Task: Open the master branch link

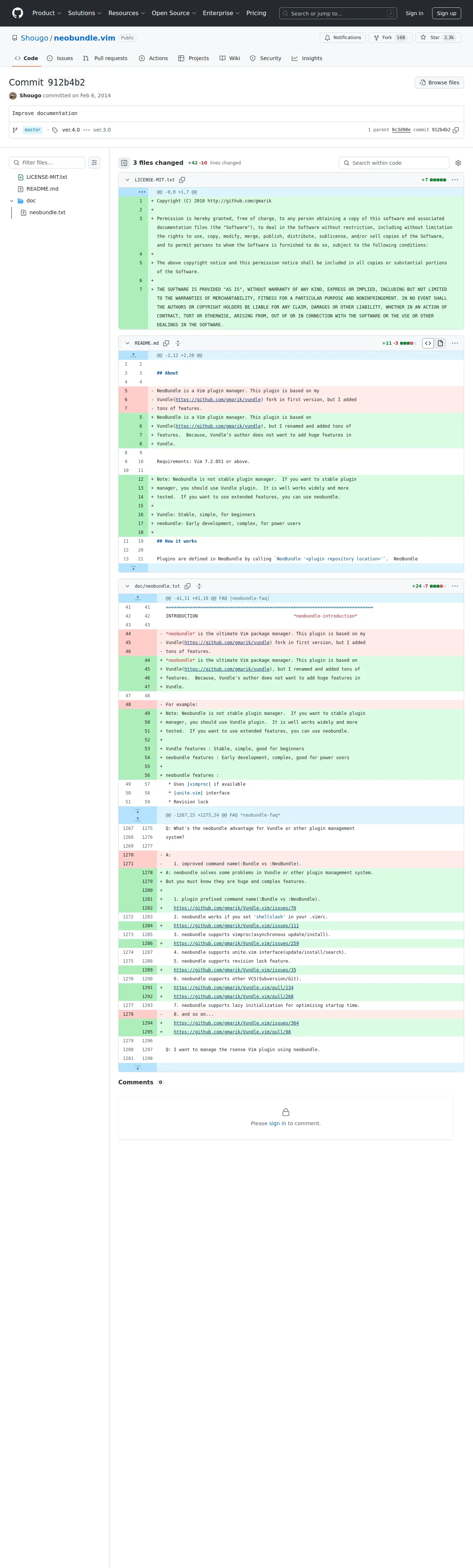Action: click(x=33, y=130)
